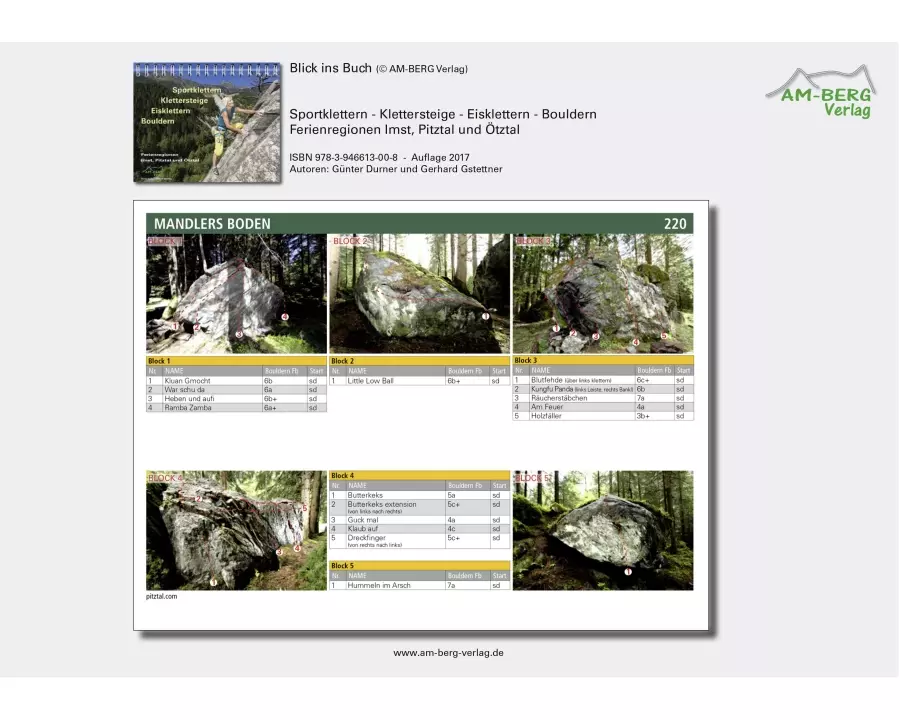Click the pitztal.com photo credit
The image size is (900, 720).
coord(161,596)
